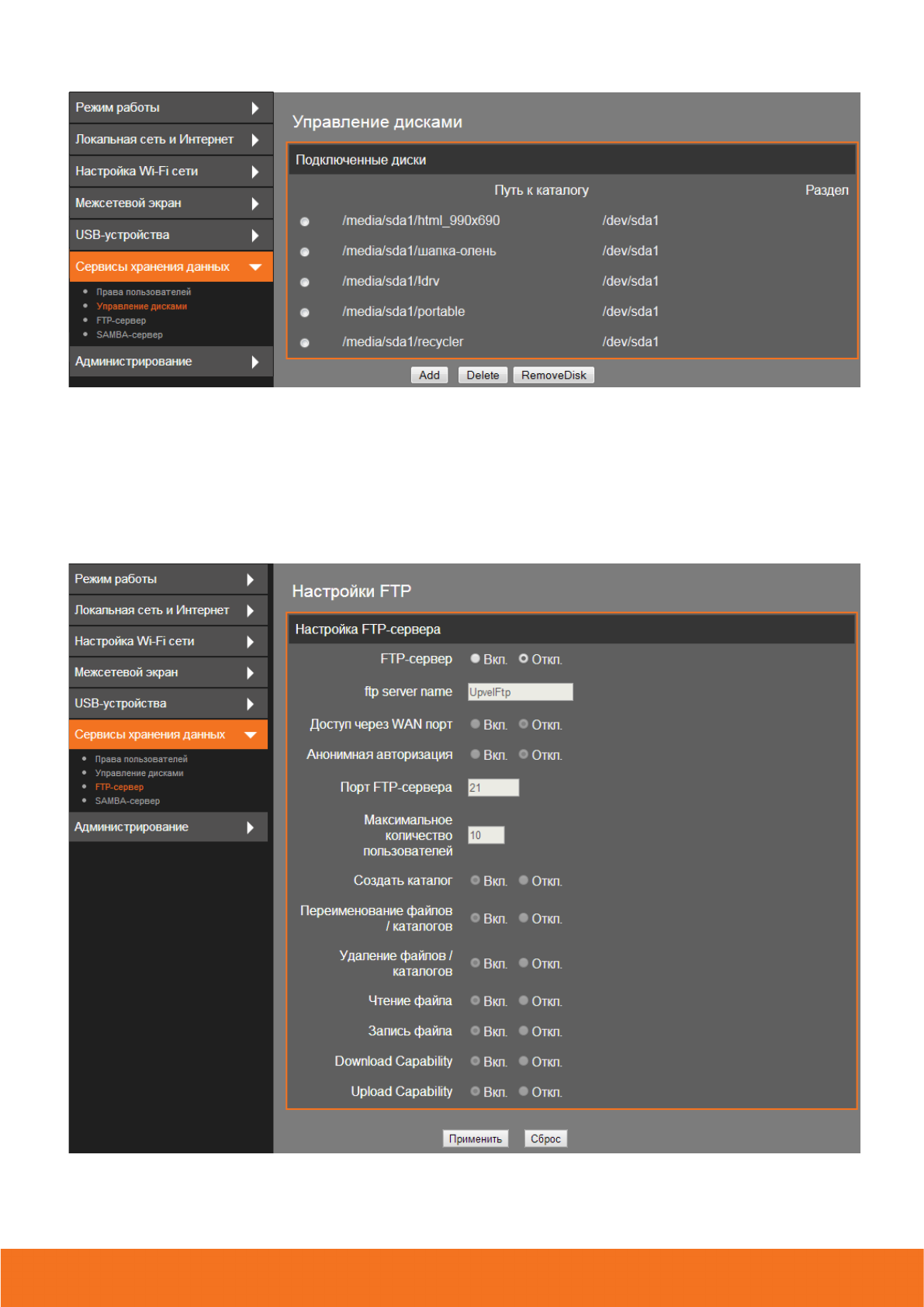Collapse Сервисы хранения данных on FTP settings page
This screenshot has height=1307, width=924.
point(250,735)
